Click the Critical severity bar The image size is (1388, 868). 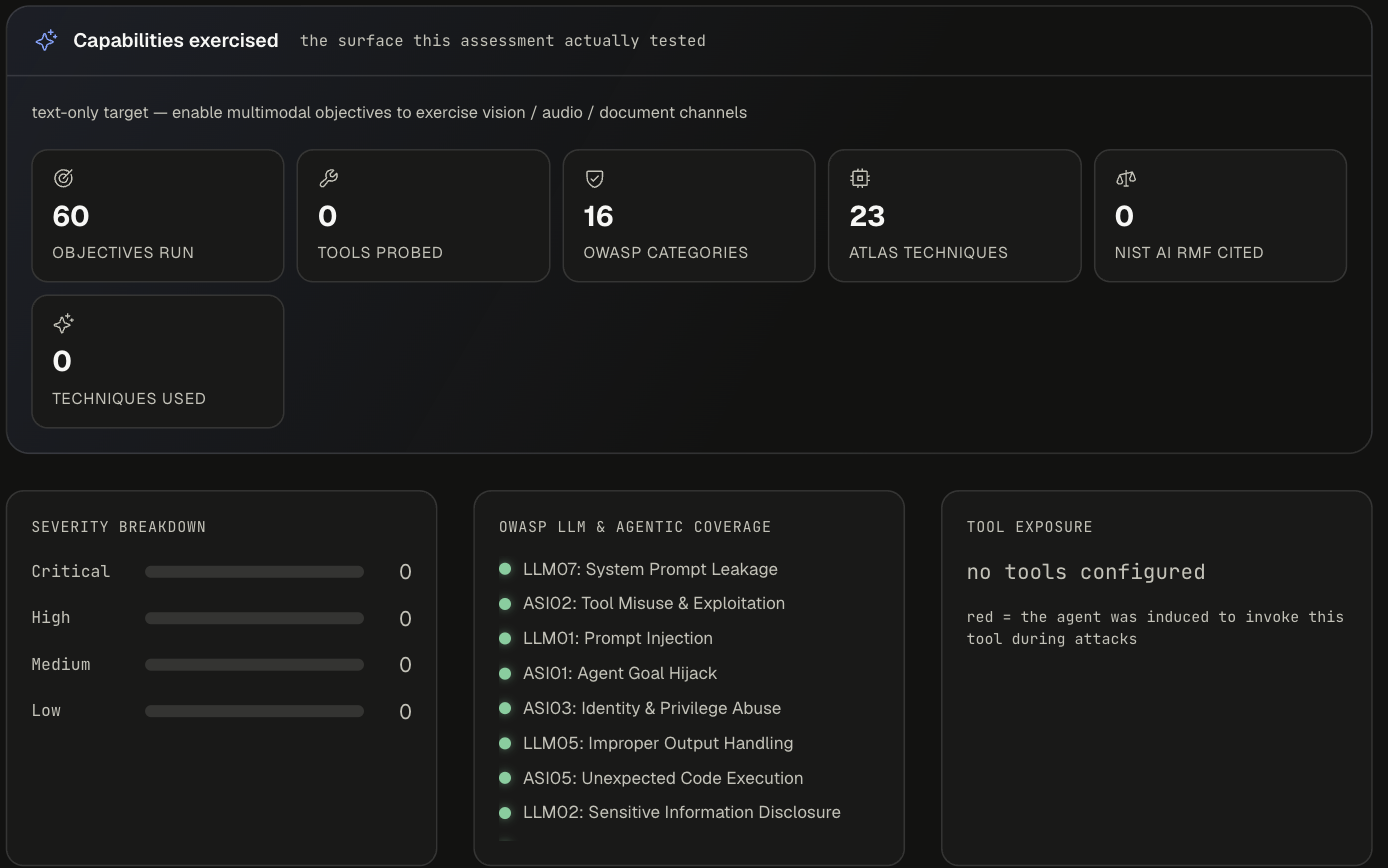pyautogui.click(x=254, y=572)
